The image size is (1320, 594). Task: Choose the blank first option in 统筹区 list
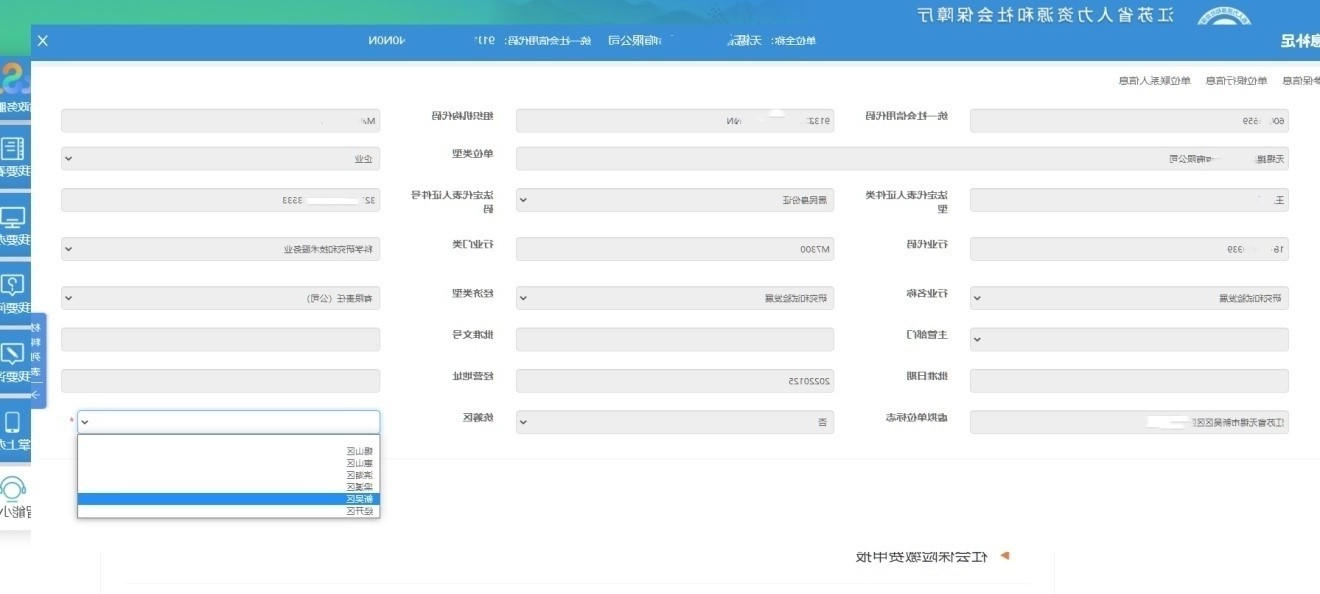[x=229, y=440]
